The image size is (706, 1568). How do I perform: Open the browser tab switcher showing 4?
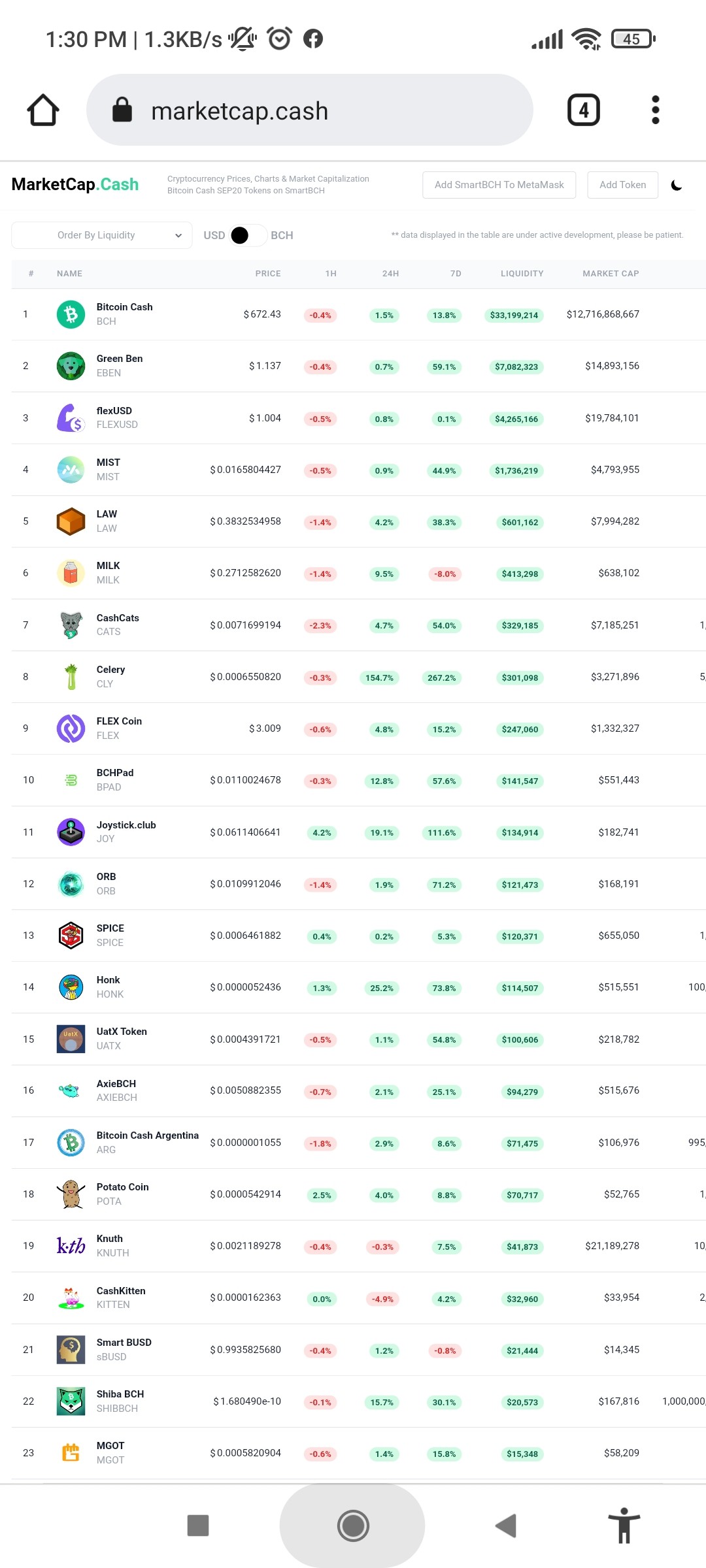(584, 110)
